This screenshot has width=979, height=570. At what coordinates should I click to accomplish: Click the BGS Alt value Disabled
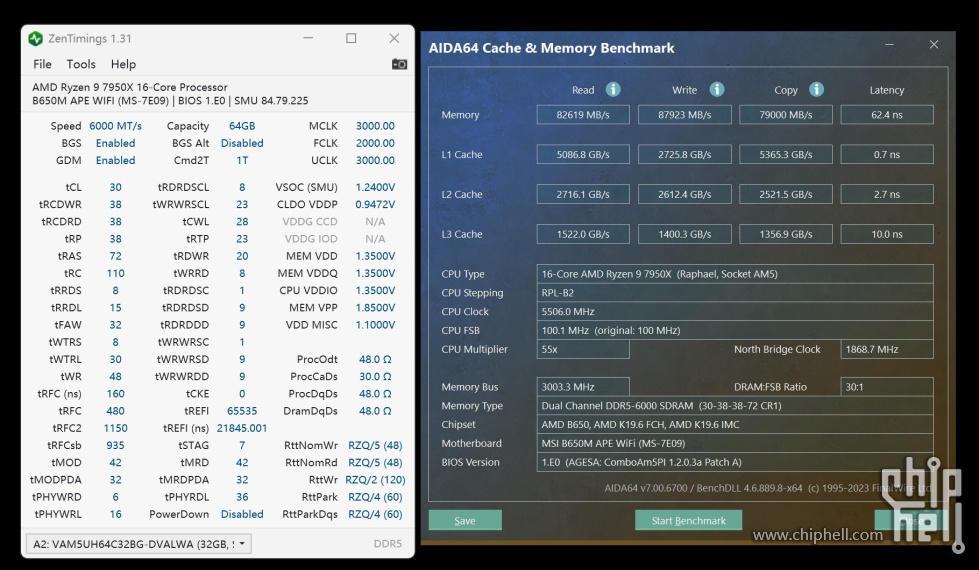point(242,143)
